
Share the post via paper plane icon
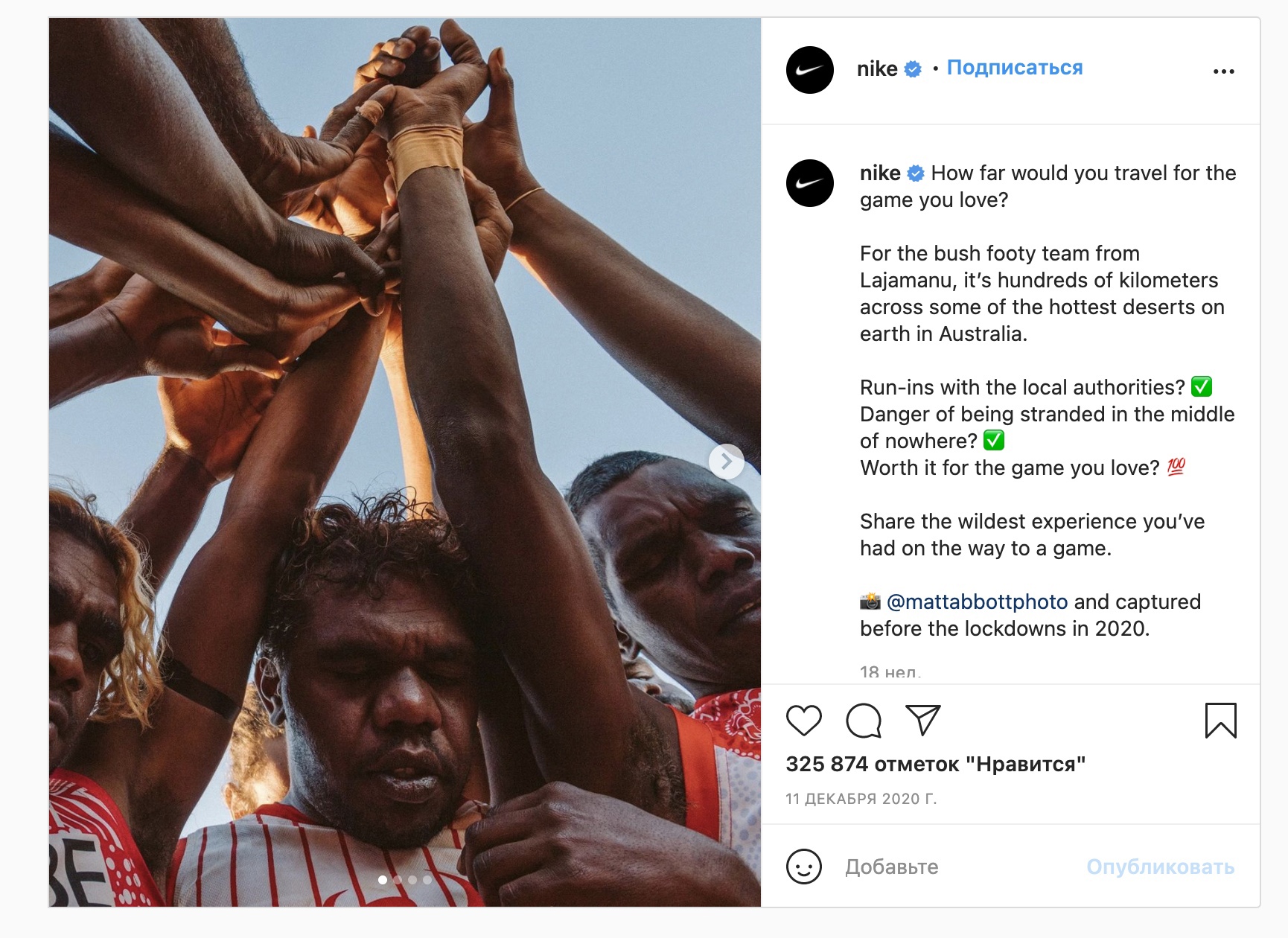click(923, 720)
